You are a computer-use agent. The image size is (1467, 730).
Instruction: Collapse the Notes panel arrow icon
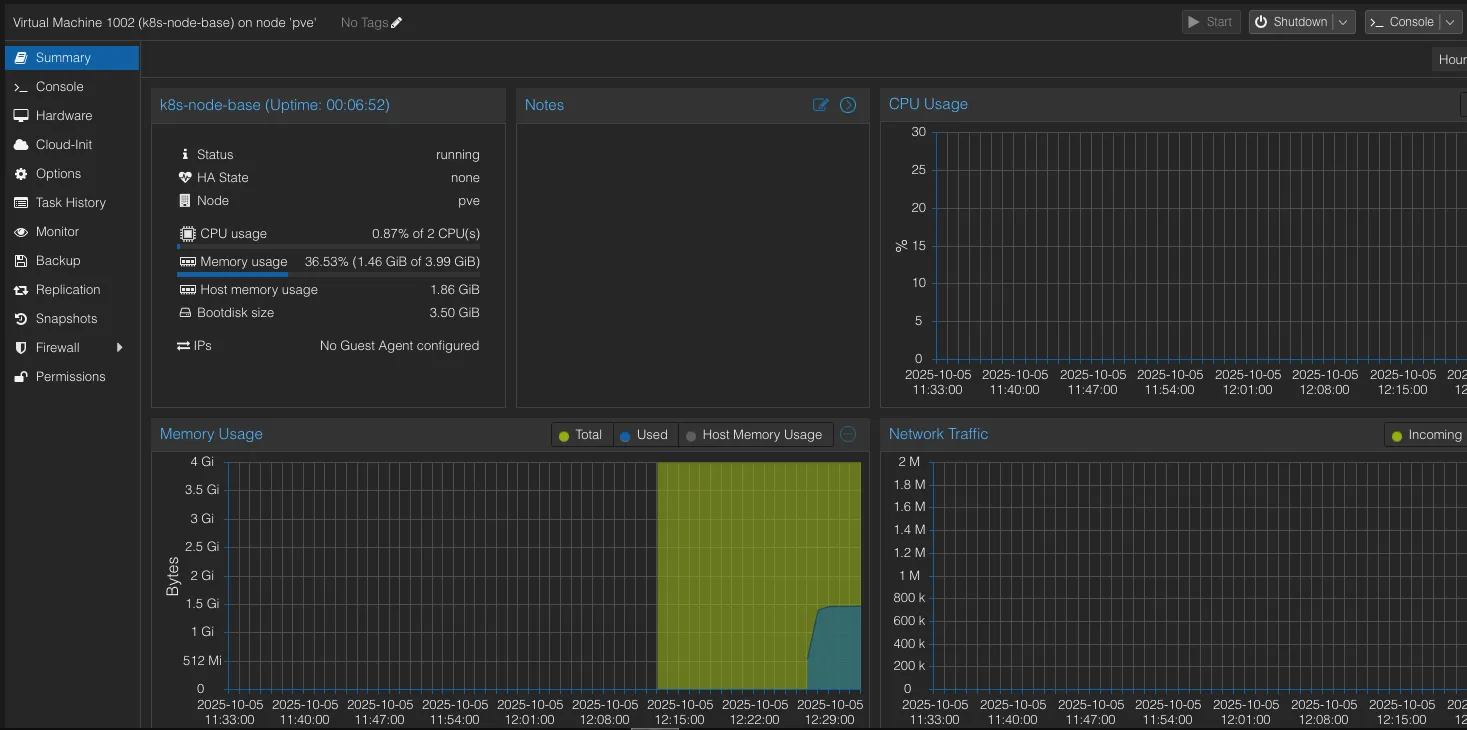[848, 105]
